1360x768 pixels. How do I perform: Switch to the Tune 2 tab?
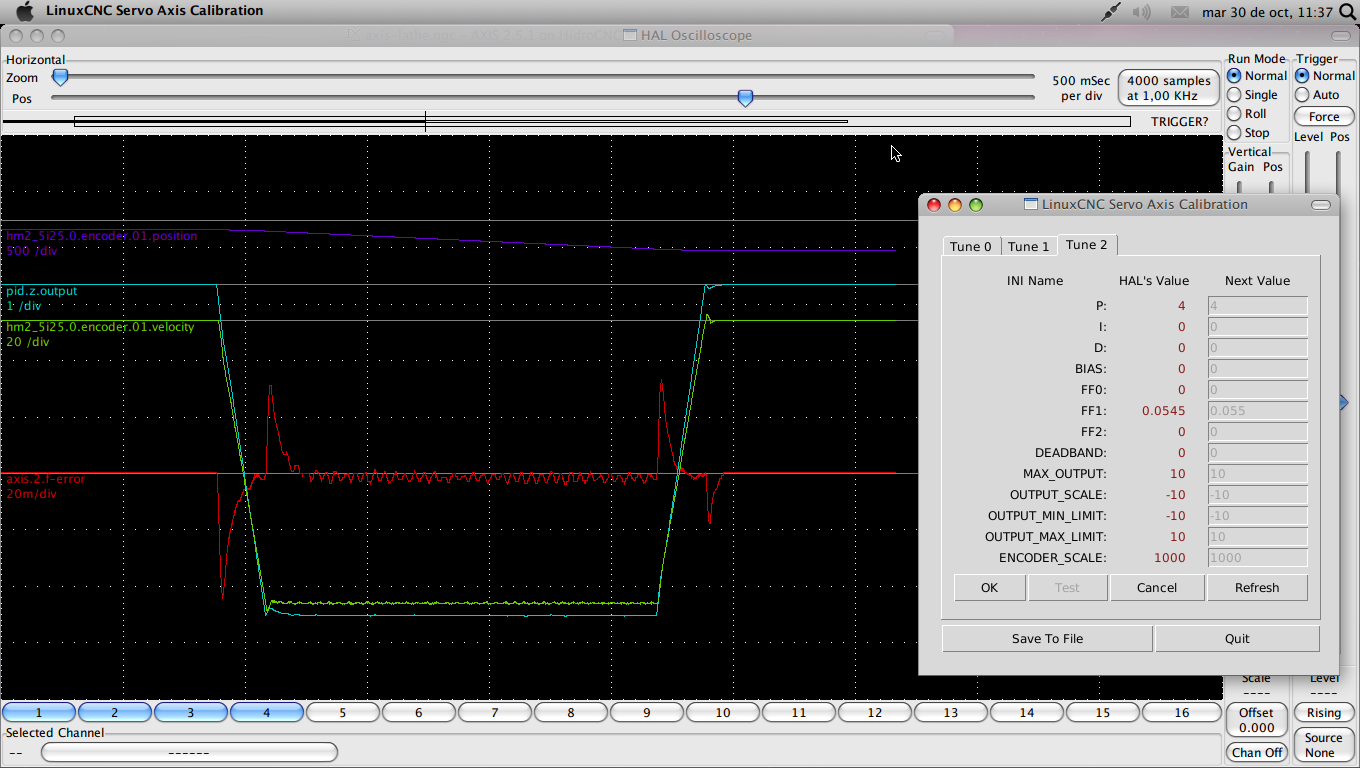(x=1087, y=245)
